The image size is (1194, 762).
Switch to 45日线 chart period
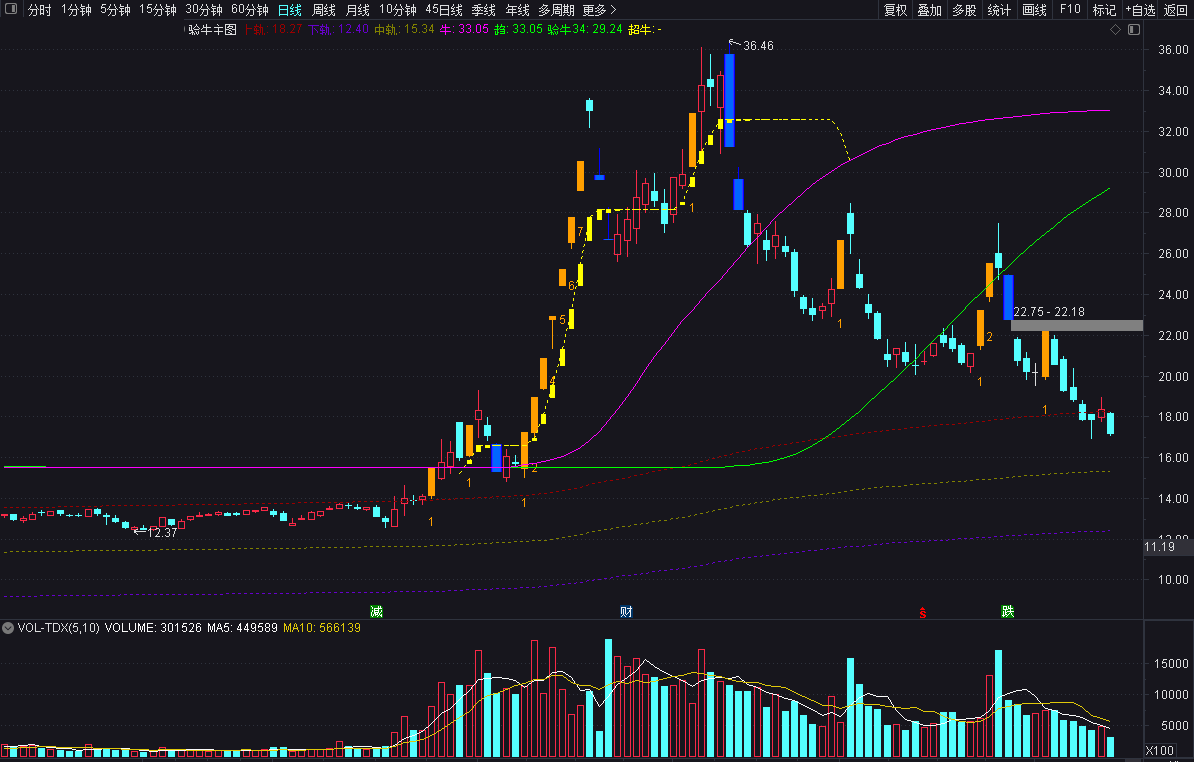pos(444,10)
